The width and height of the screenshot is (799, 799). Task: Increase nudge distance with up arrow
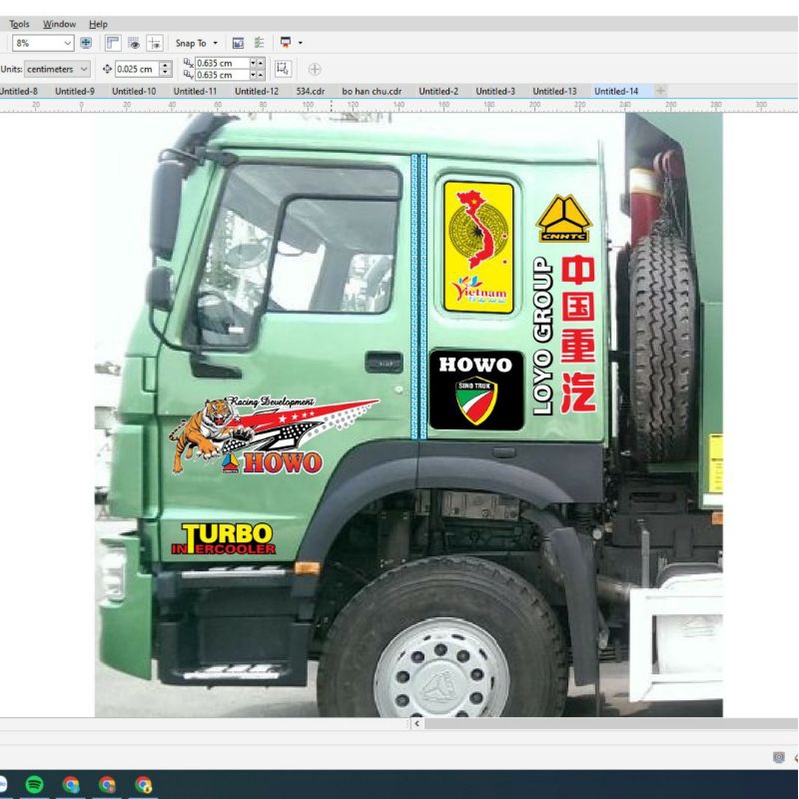coord(165,65)
